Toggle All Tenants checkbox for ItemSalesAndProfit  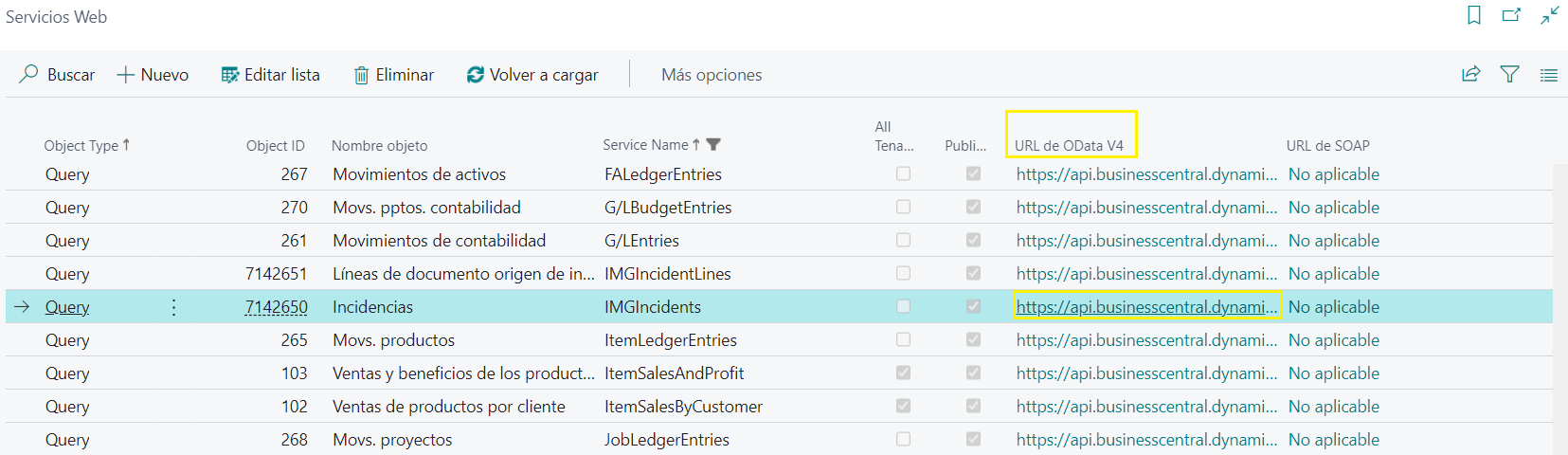[x=903, y=373]
